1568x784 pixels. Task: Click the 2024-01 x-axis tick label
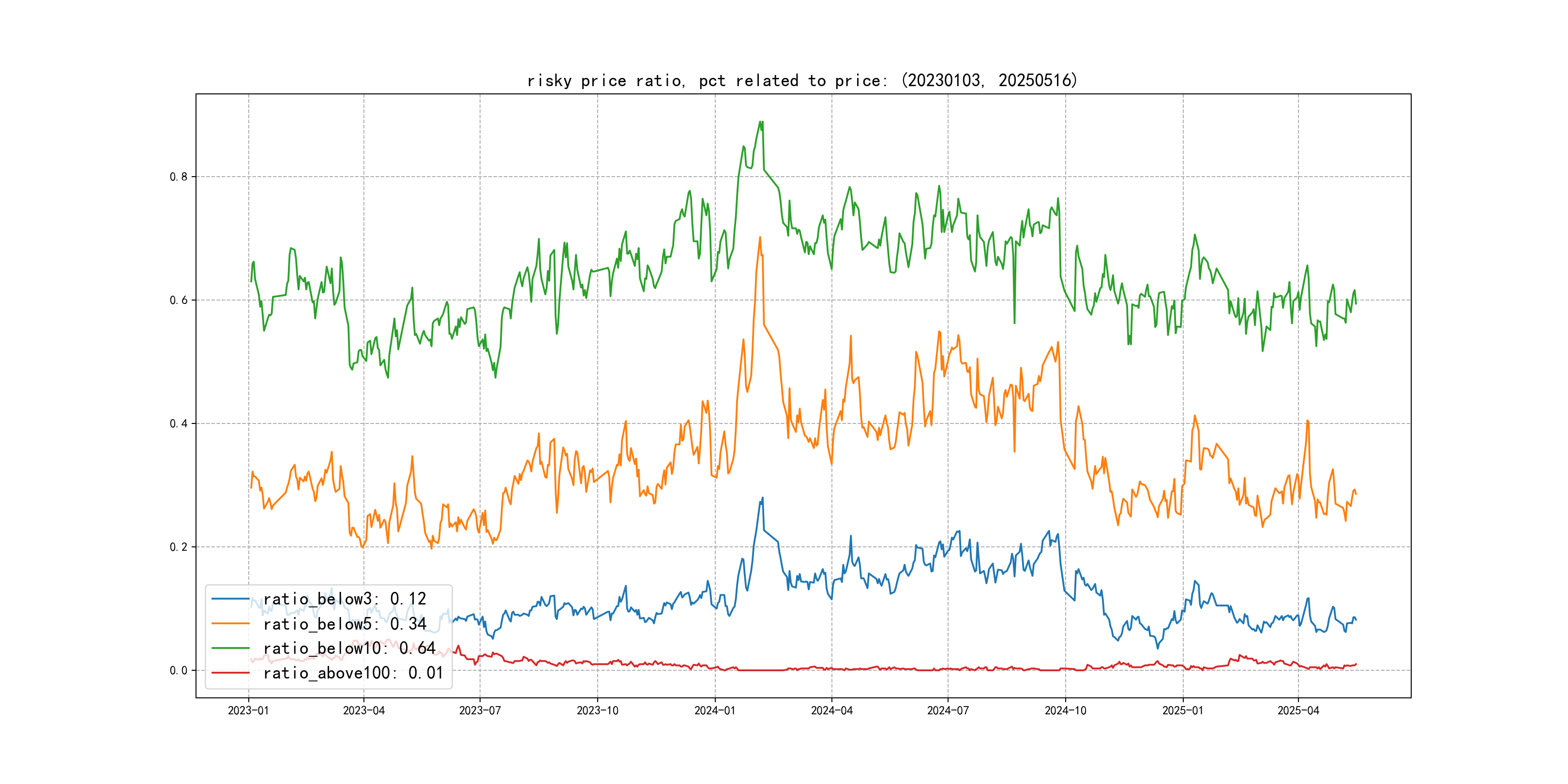715,710
